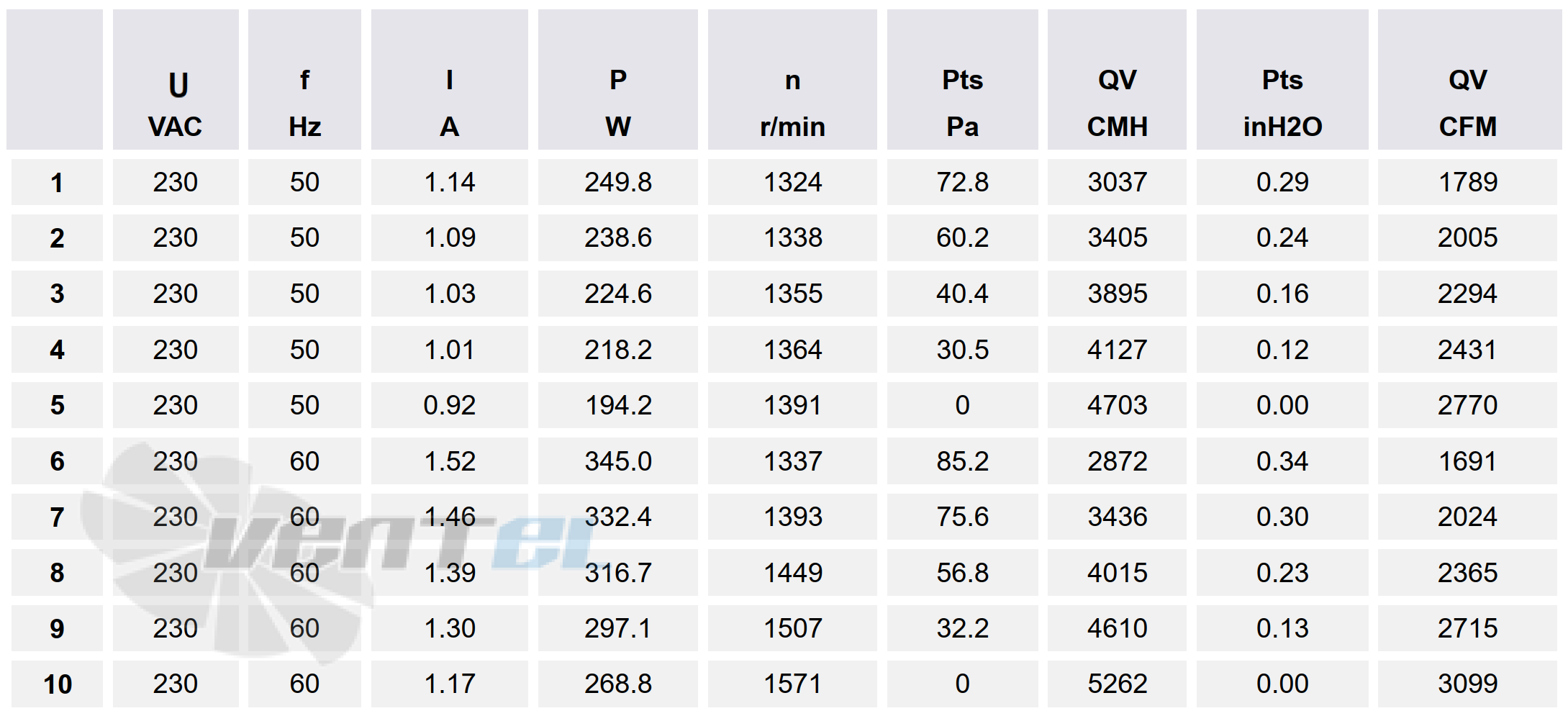
Task: Select the QV CMH airflow header
Action: (x=1117, y=104)
